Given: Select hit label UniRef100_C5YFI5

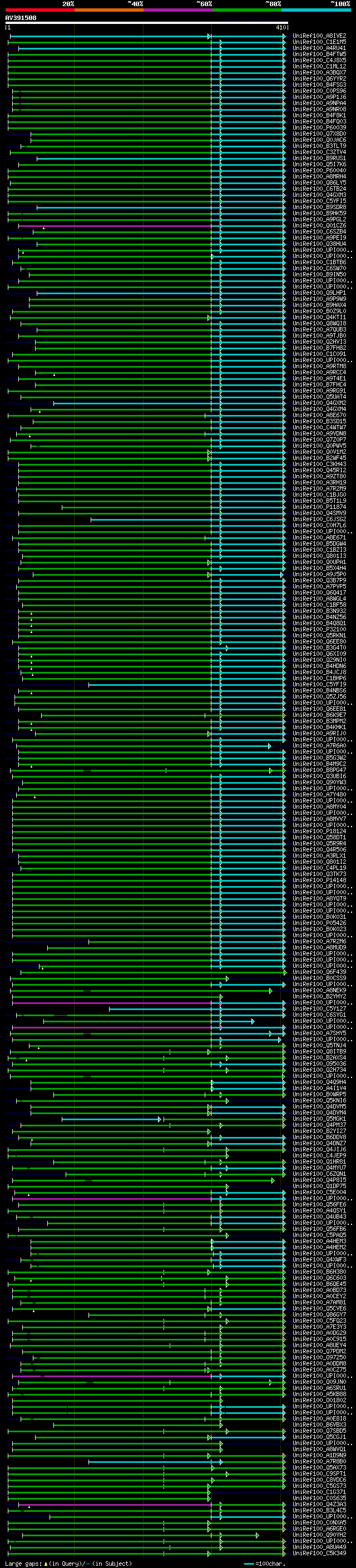Looking at the screenshot, I should (319, 201).
